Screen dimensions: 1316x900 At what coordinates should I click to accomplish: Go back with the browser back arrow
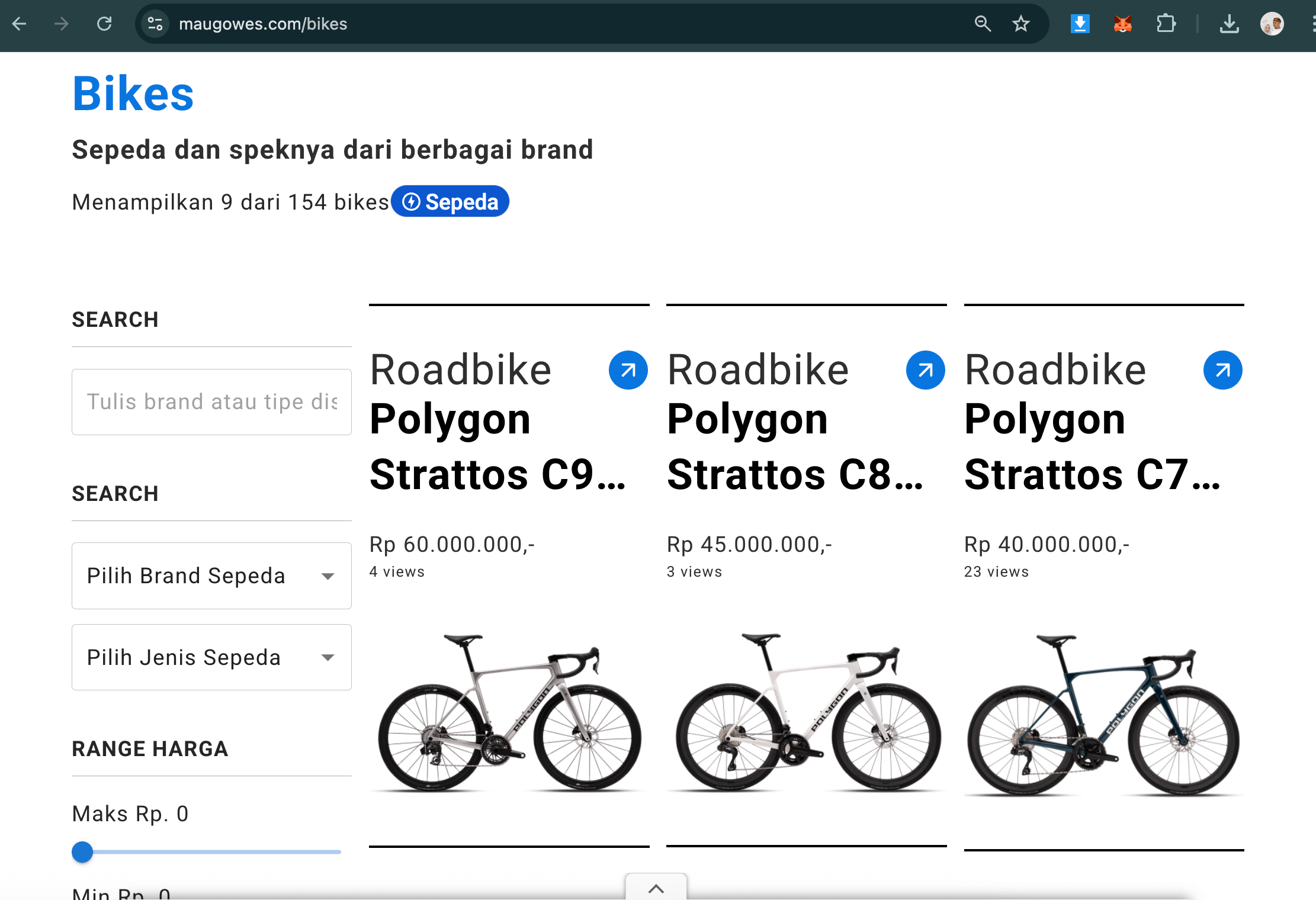tap(20, 24)
